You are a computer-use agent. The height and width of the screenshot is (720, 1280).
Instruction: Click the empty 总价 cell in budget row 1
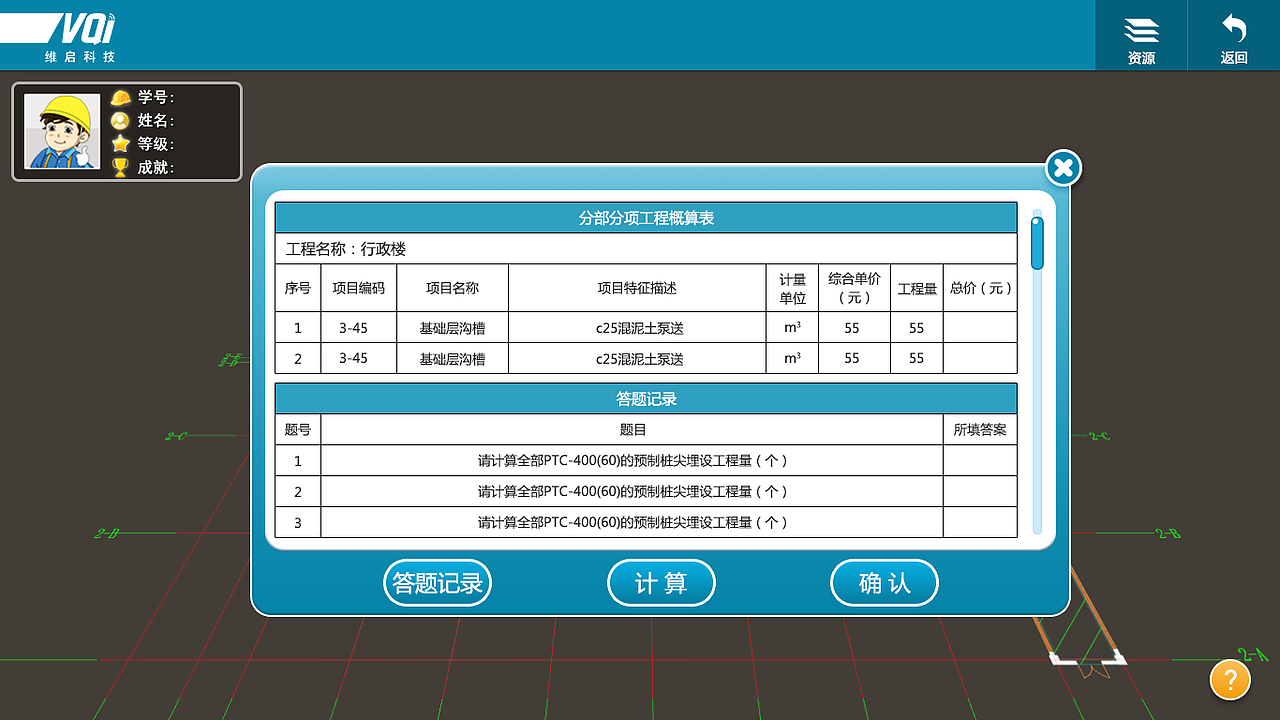pos(981,328)
